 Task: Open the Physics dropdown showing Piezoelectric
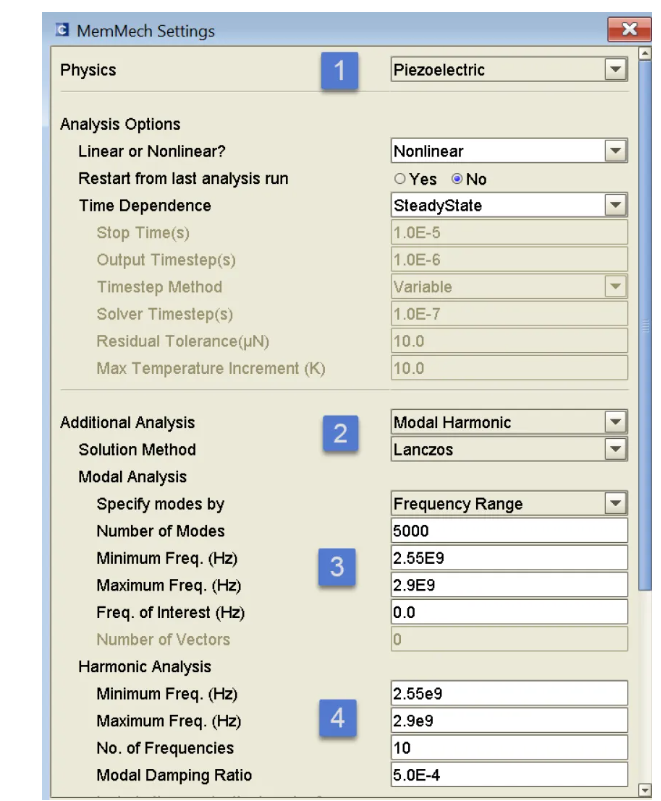[616, 70]
